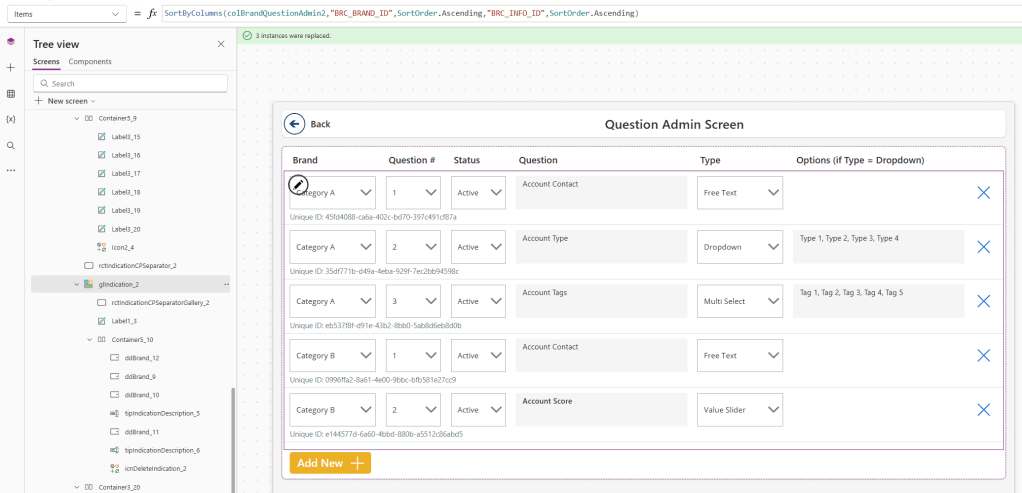Screen dimensions: 1022x493
Task: Switch to the Components tab
Action: pos(90,62)
